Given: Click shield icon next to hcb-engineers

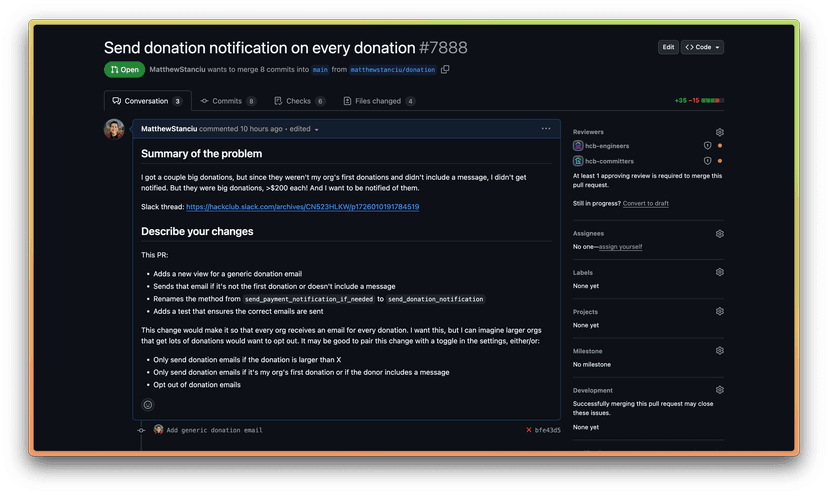Looking at the screenshot, I should click(707, 146).
